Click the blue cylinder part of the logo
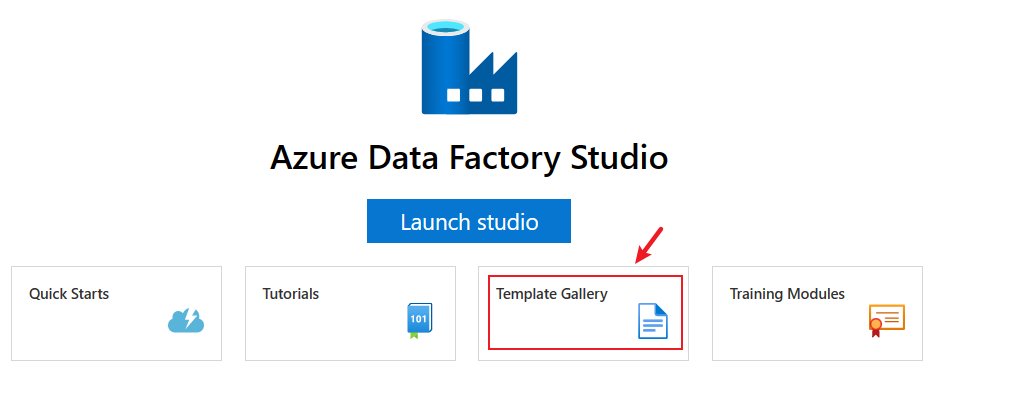1020x401 pixels. coord(445,65)
